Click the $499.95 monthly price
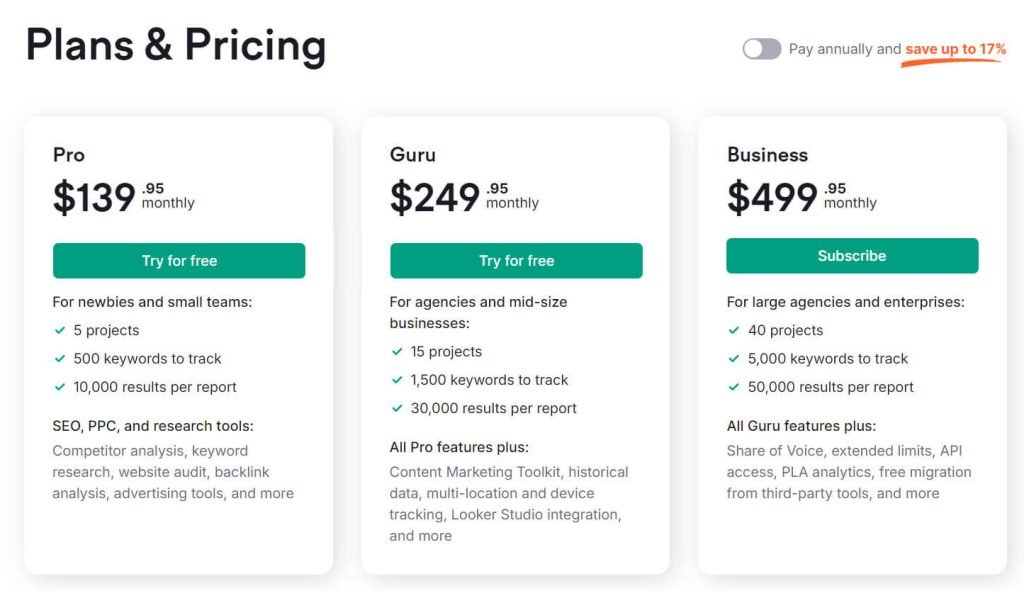Viewport: 1024px width, 591px height. point(801,197)
